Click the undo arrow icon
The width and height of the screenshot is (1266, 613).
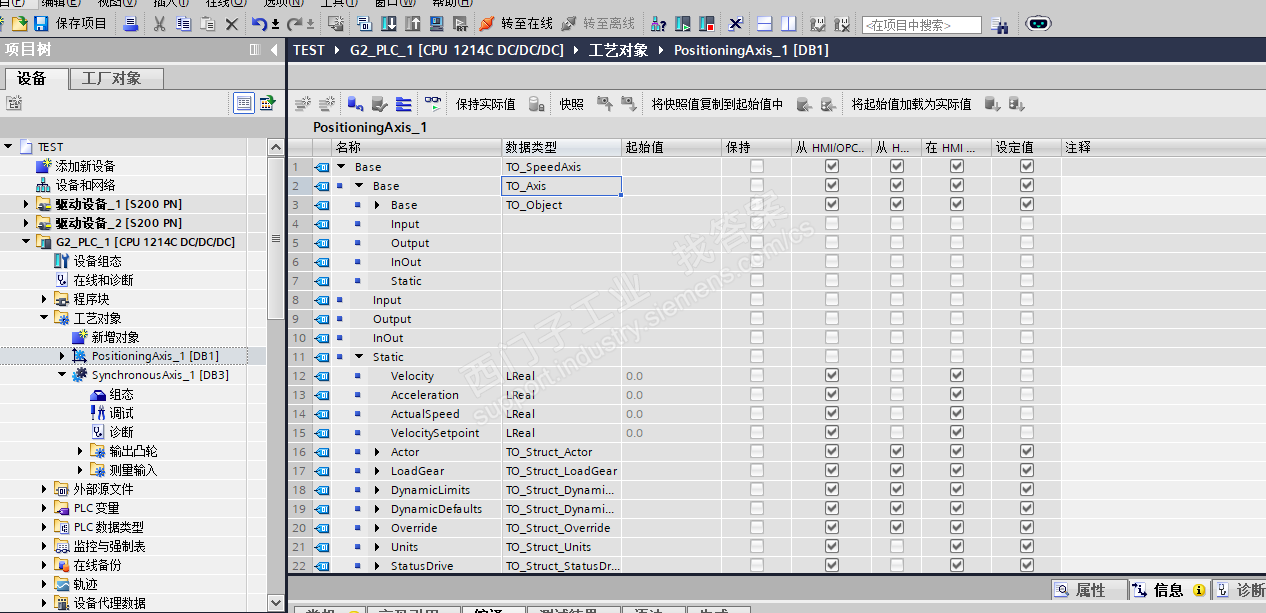260,23
